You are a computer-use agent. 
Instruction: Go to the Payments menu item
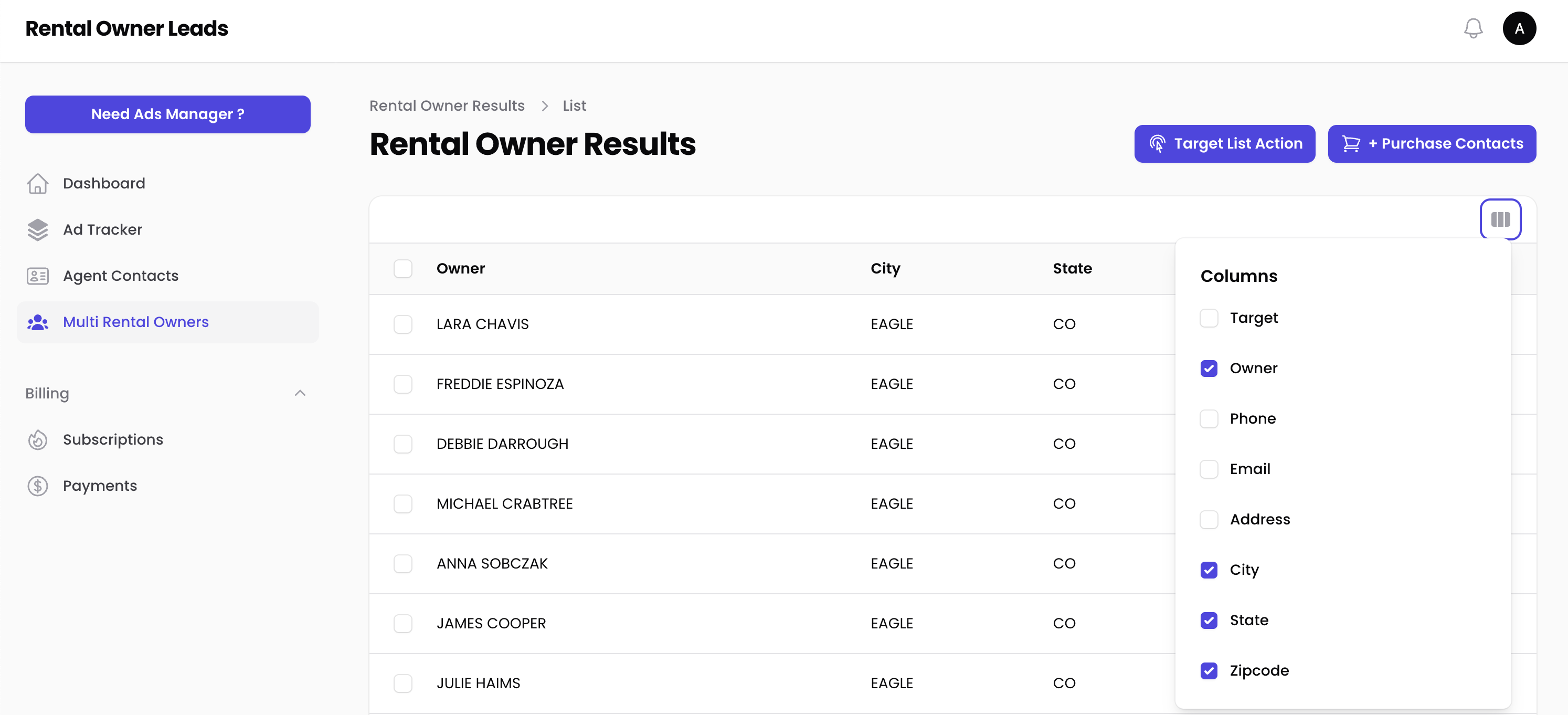point(100,486)
